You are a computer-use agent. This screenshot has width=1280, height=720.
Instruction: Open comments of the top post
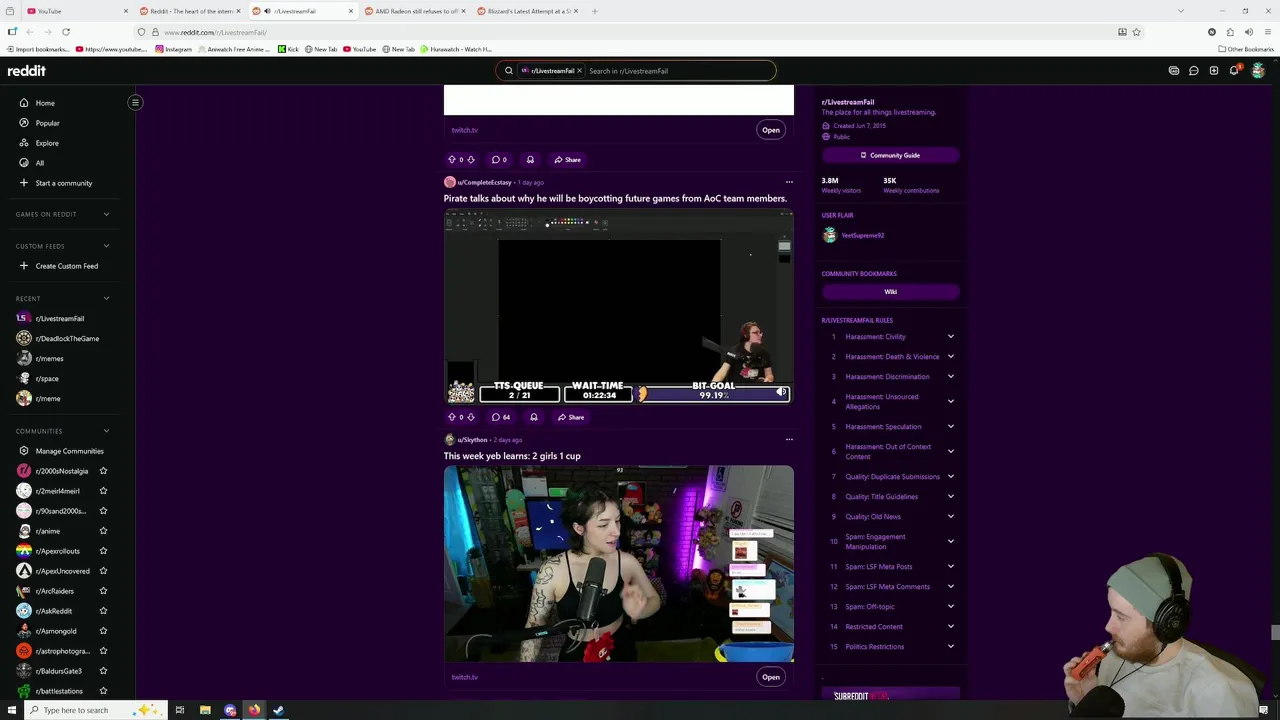(499, 159)
